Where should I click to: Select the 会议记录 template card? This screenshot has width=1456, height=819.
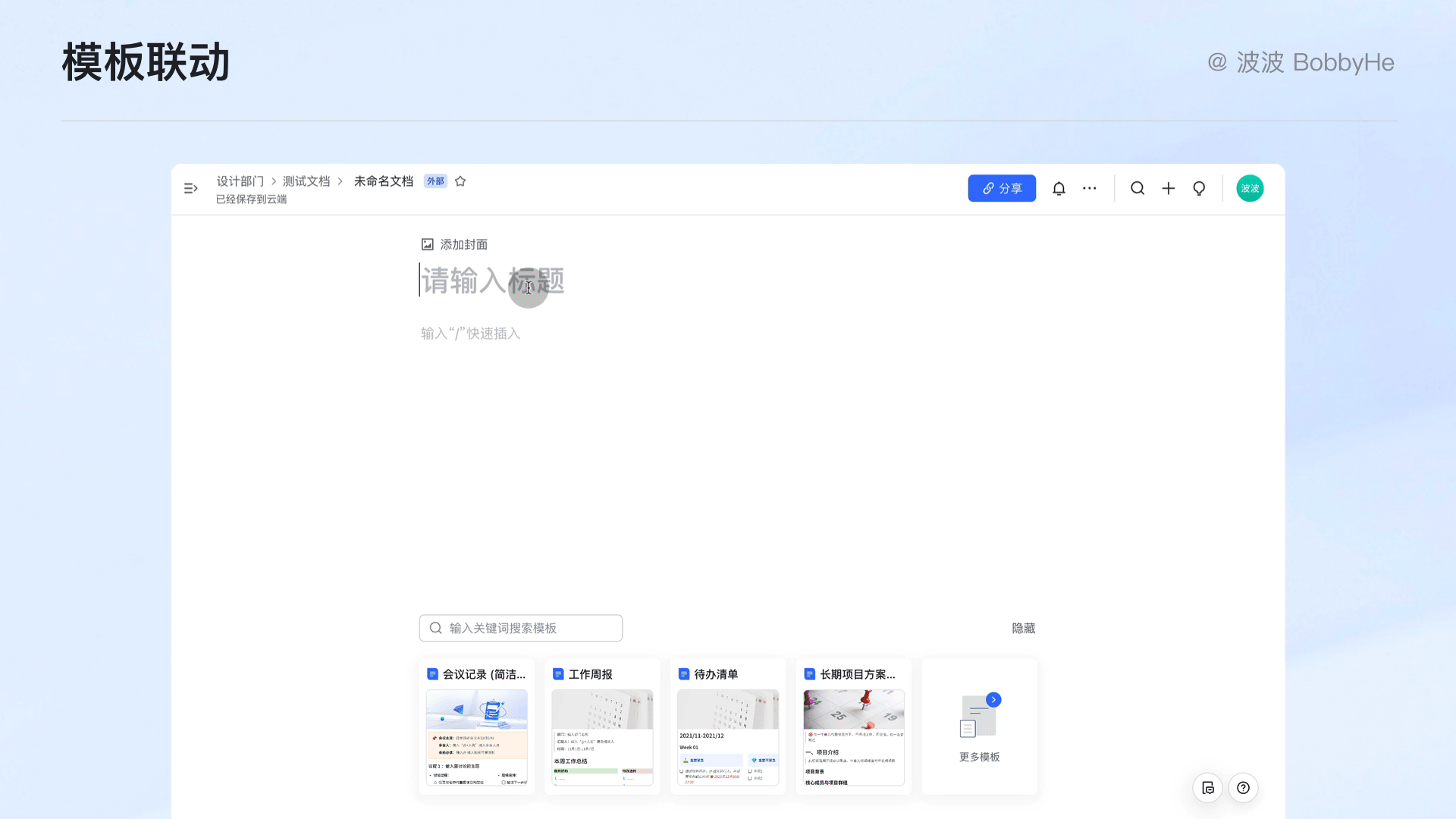pos(477,726)
